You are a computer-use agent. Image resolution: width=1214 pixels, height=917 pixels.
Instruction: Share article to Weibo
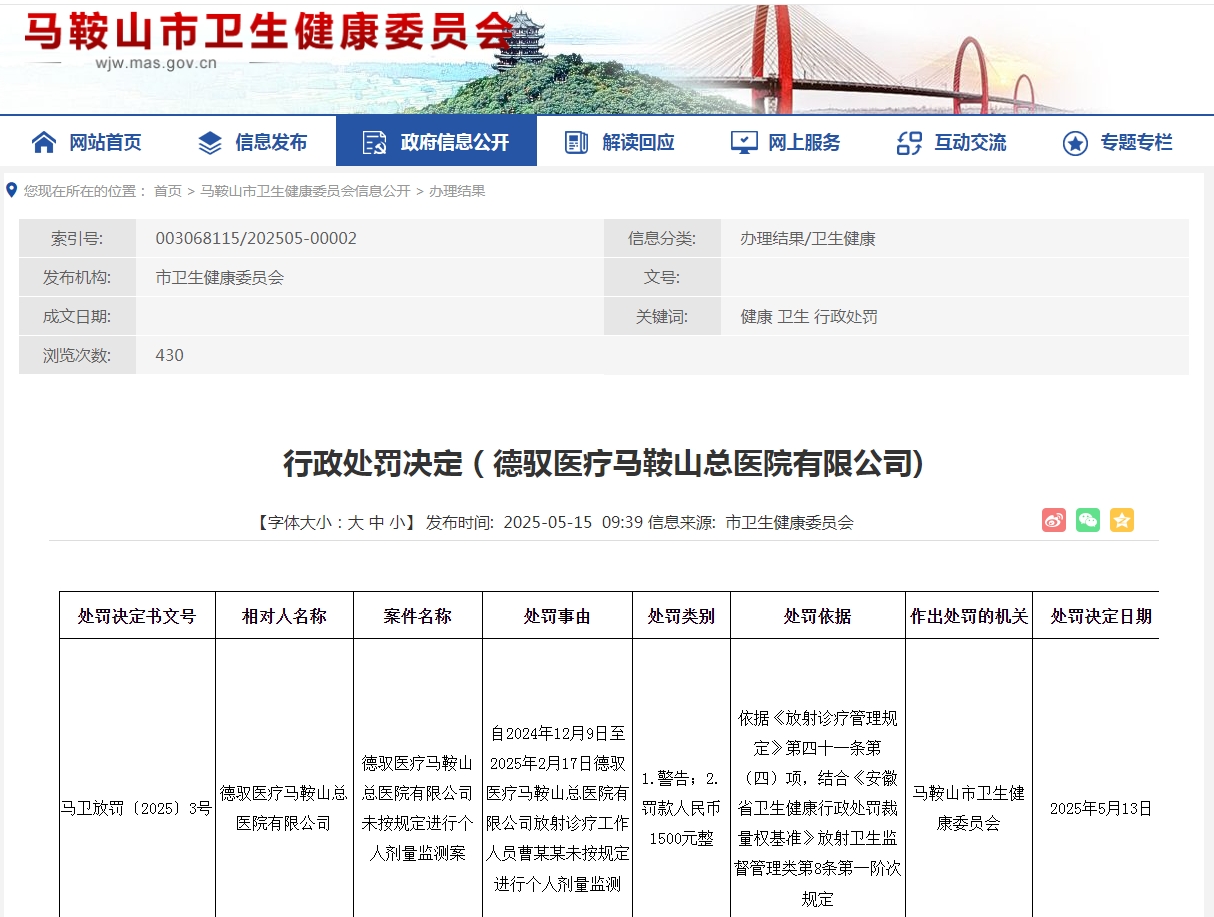pos(1054,520)
